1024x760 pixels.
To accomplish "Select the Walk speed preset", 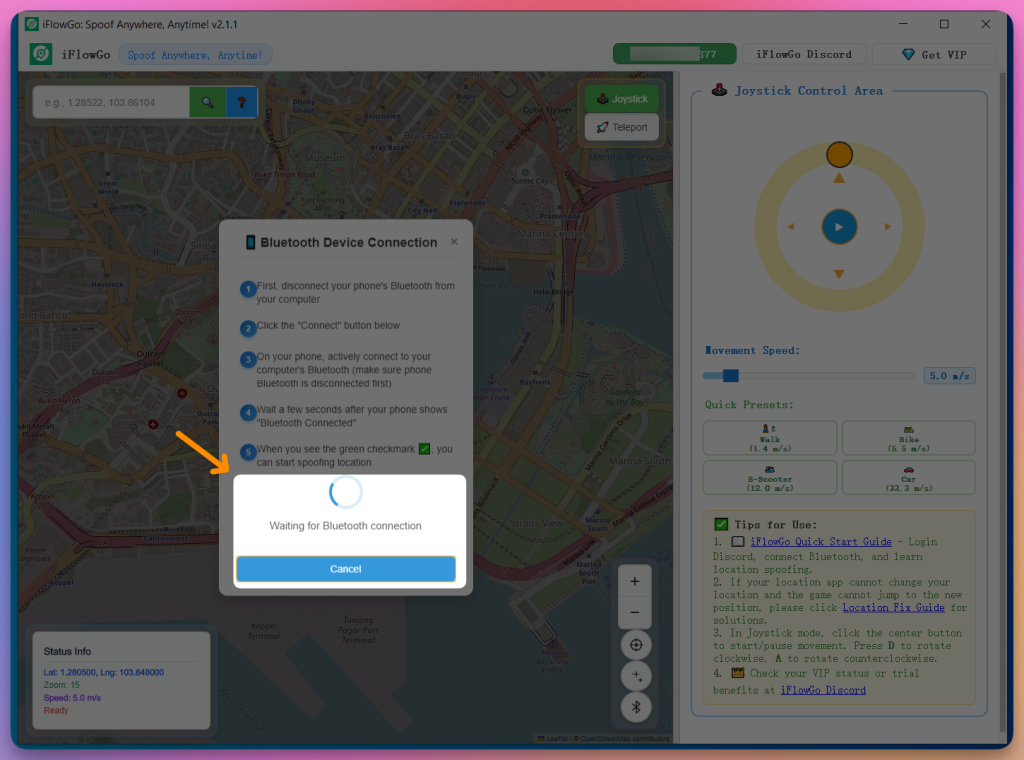I will 770,438.
